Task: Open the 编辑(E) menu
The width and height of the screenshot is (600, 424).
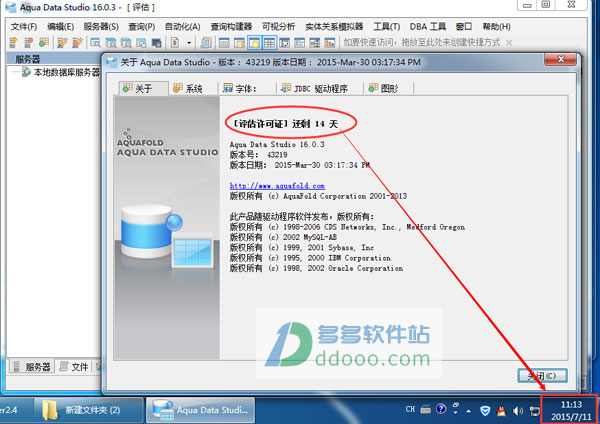Action: [60, 26]
